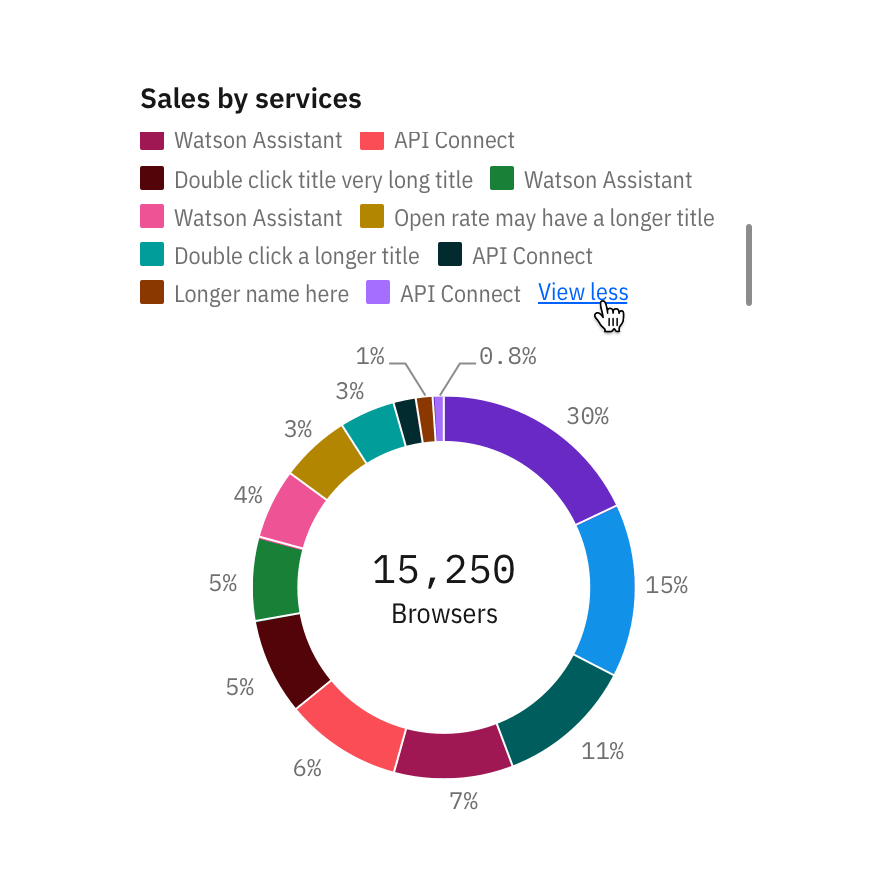Toggle the mustard Open rate legend swatch
This screenshot has width=896, height=896.
coord(372,217)
